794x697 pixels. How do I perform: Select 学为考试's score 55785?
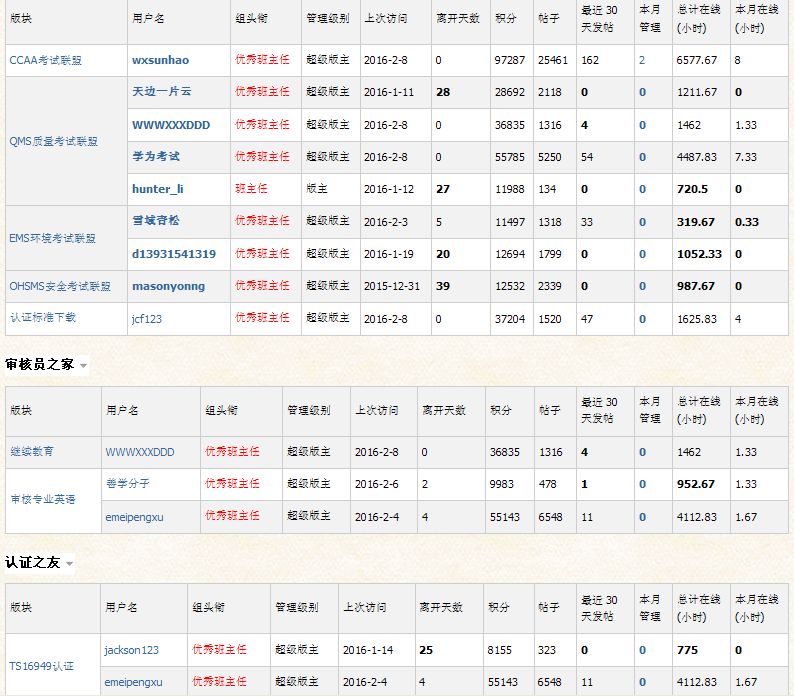510,157
